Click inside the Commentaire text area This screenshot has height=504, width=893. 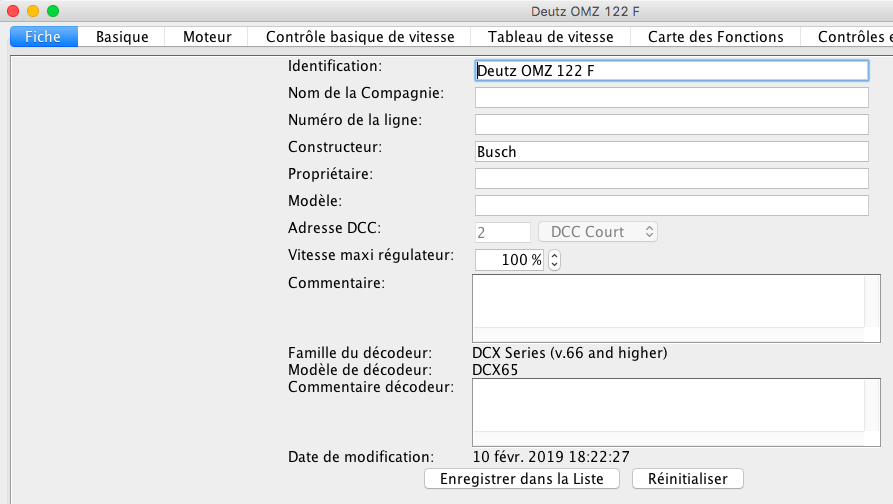click(669, 301)
